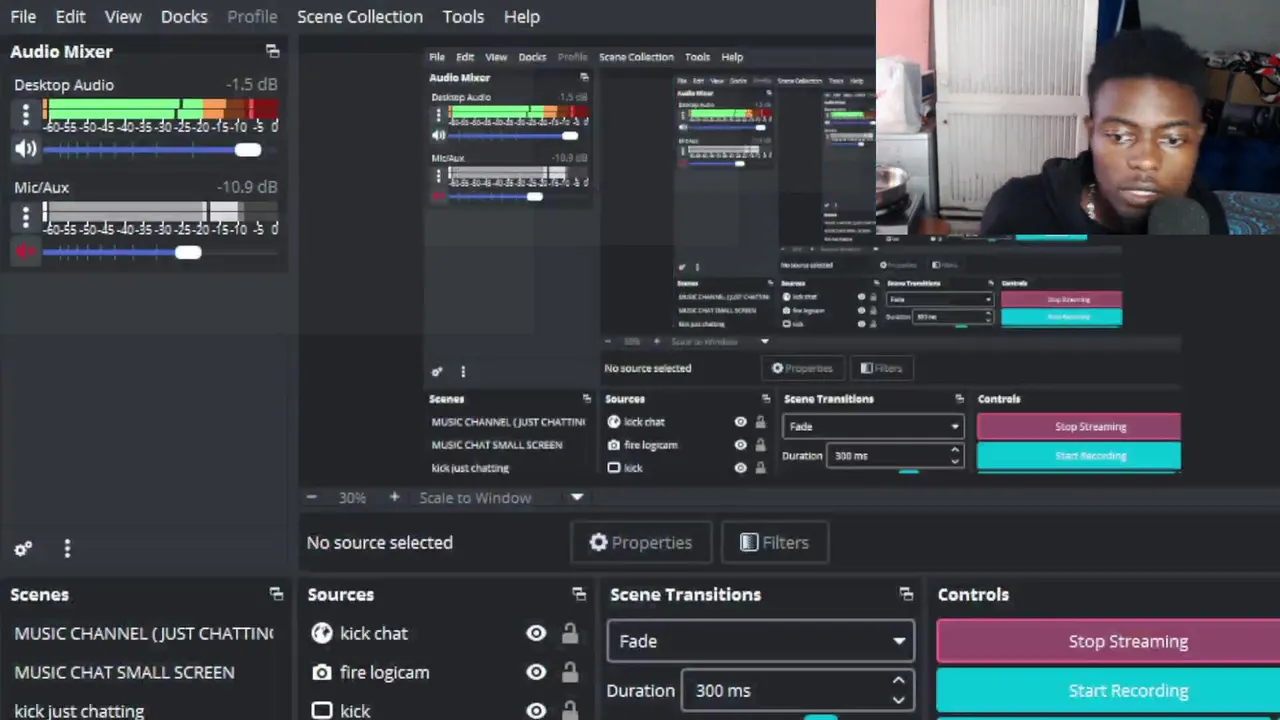
Task: Open the Help menu
Action: pos(522,16)
